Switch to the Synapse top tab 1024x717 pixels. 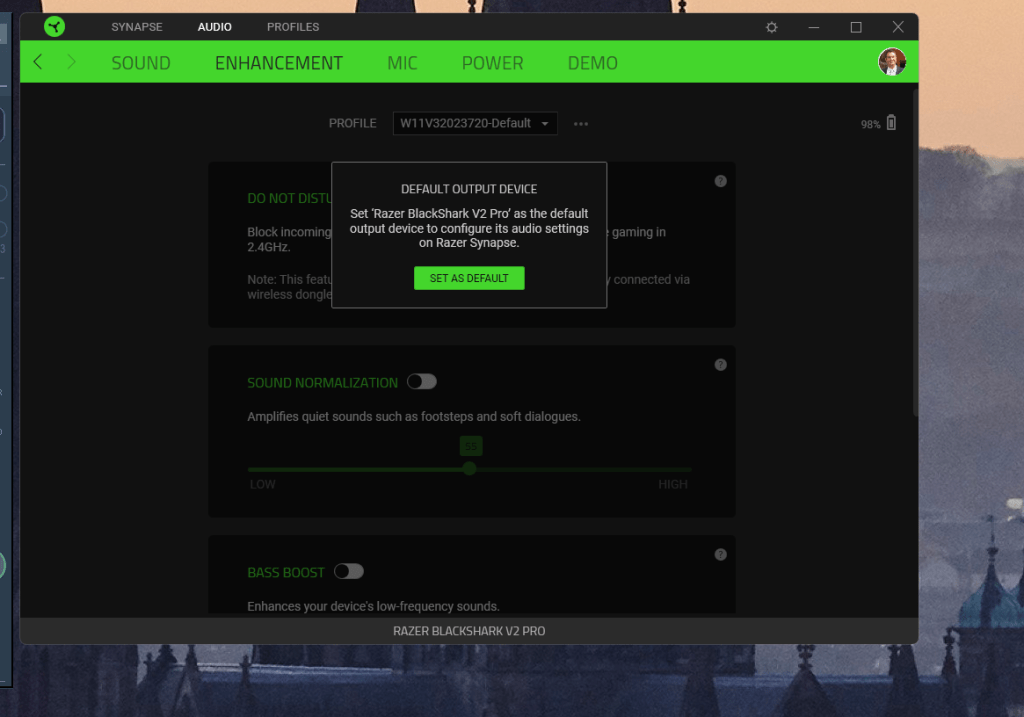(136, 27)
